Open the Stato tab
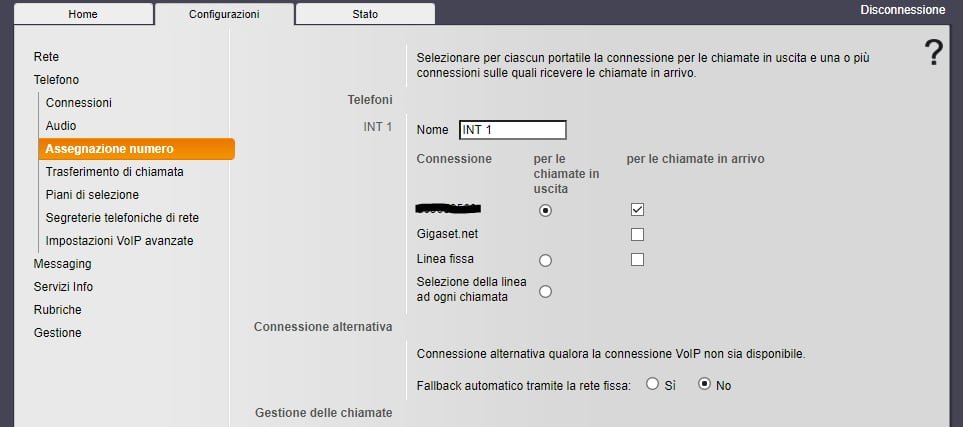The height and width of the screenshot is (427, 963). [365, 14]
